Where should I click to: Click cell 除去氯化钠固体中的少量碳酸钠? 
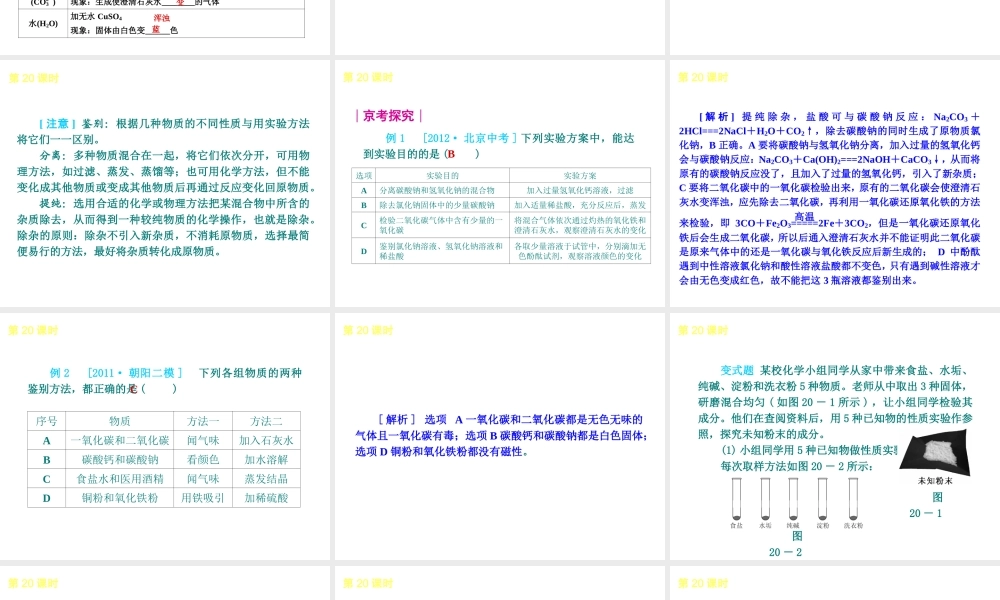pos(442,205)
